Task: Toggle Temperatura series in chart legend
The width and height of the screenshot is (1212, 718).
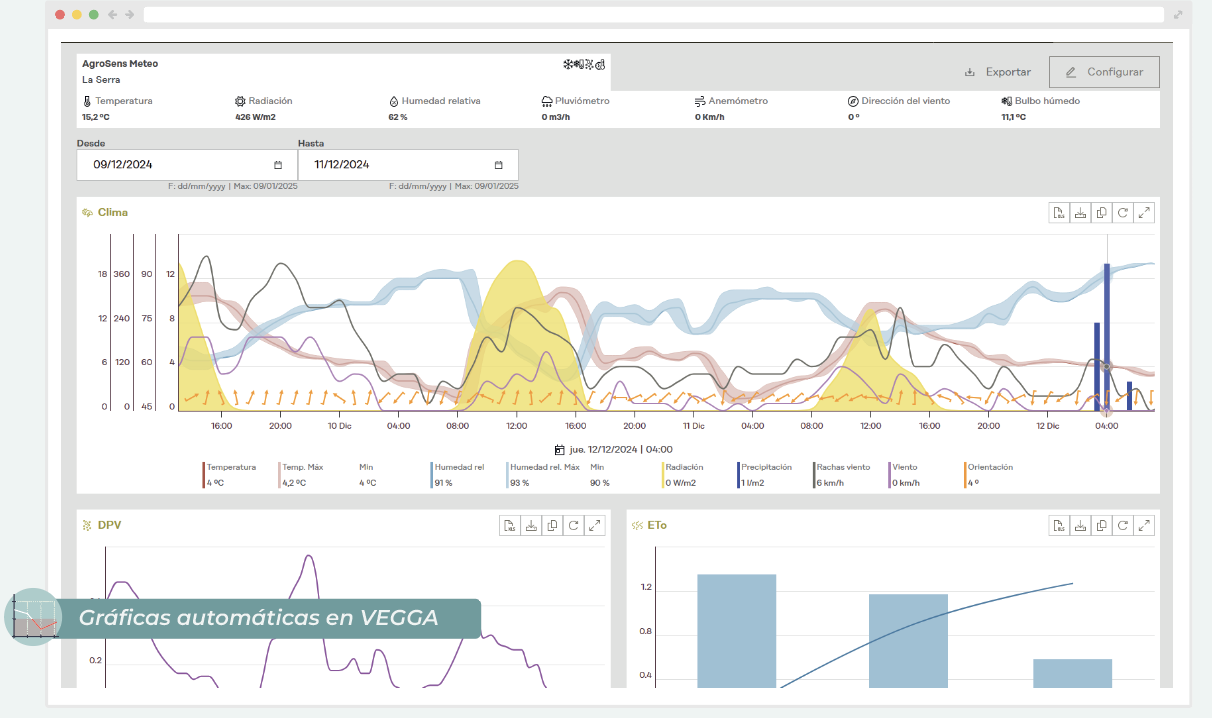Action: 231,467
